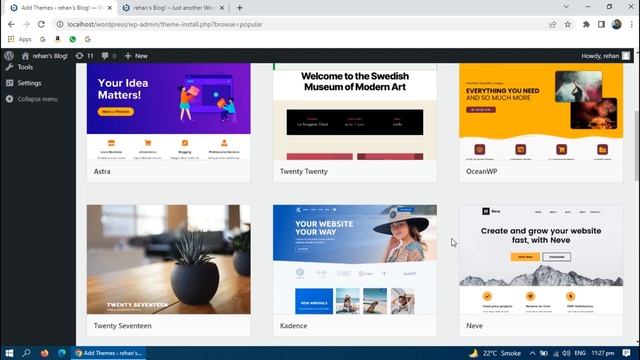The width and height of the screenshot is (640, 360).
Task: Open the Chrome profile avatar
Action: (616, 24)
